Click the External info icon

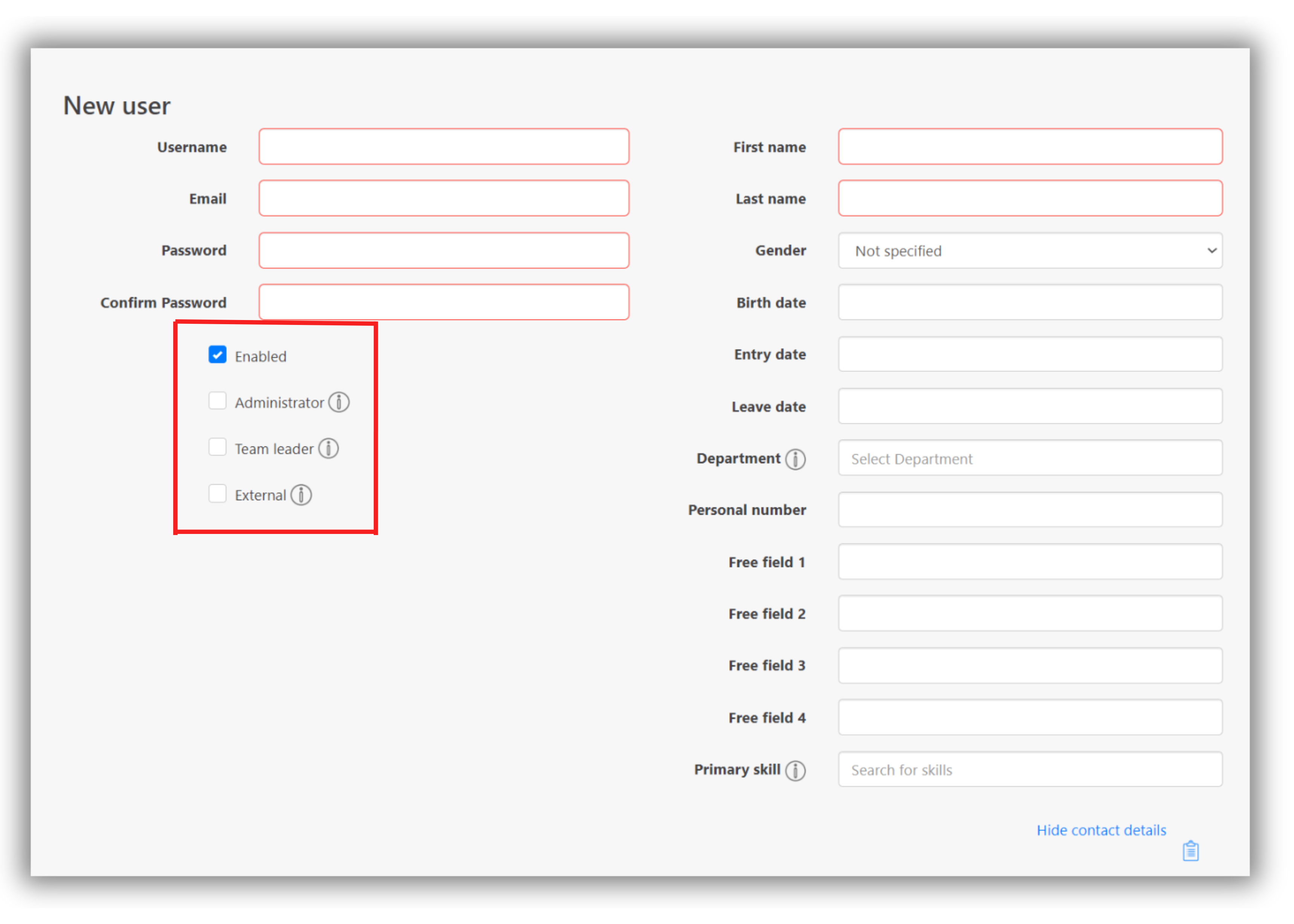pos(301,495)
